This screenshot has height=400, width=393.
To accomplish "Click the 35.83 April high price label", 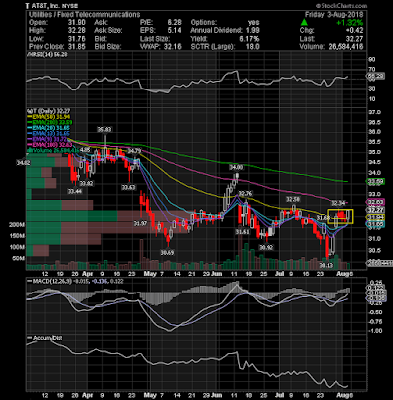I will [104, 129].
